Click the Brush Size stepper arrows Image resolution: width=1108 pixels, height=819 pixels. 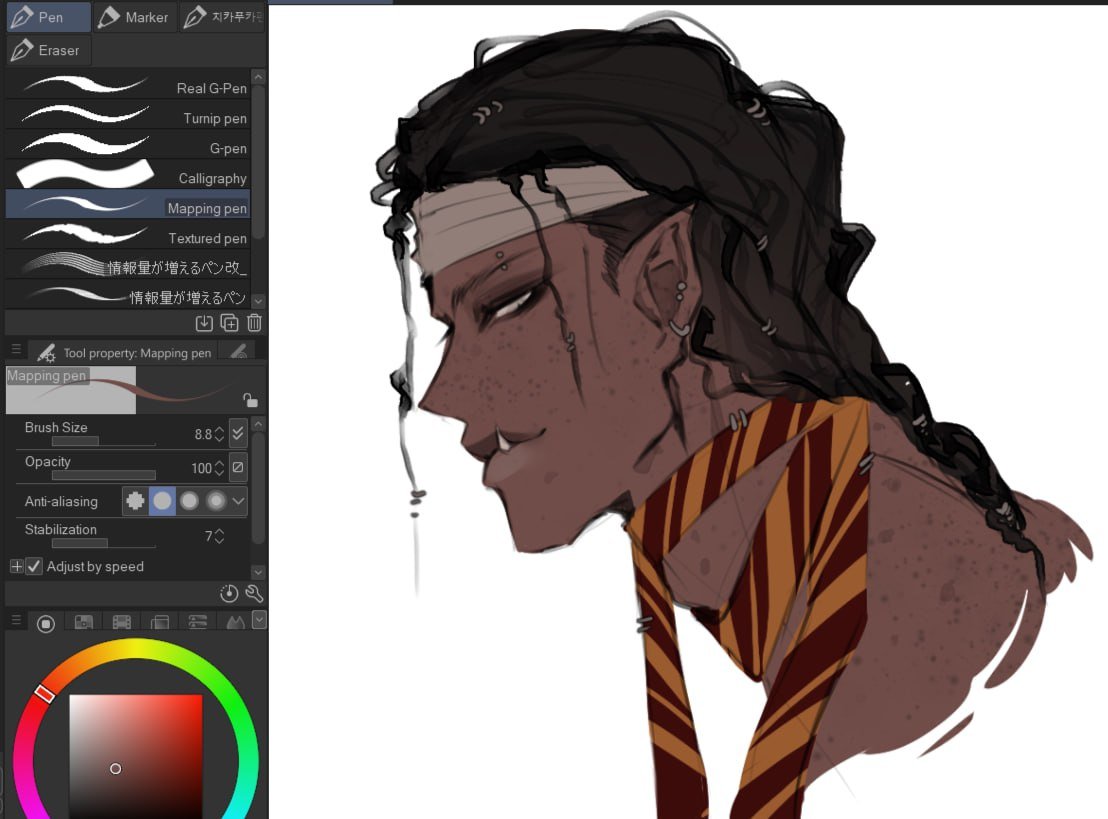[x=219, y=434]
